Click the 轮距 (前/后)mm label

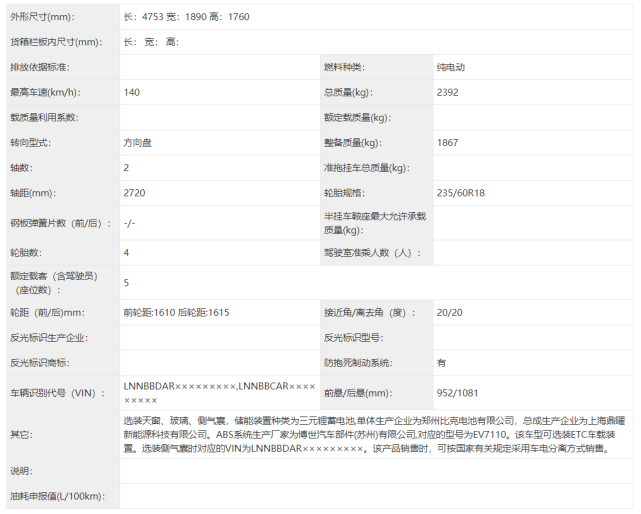pyautogui.click(x=48, y=313)
